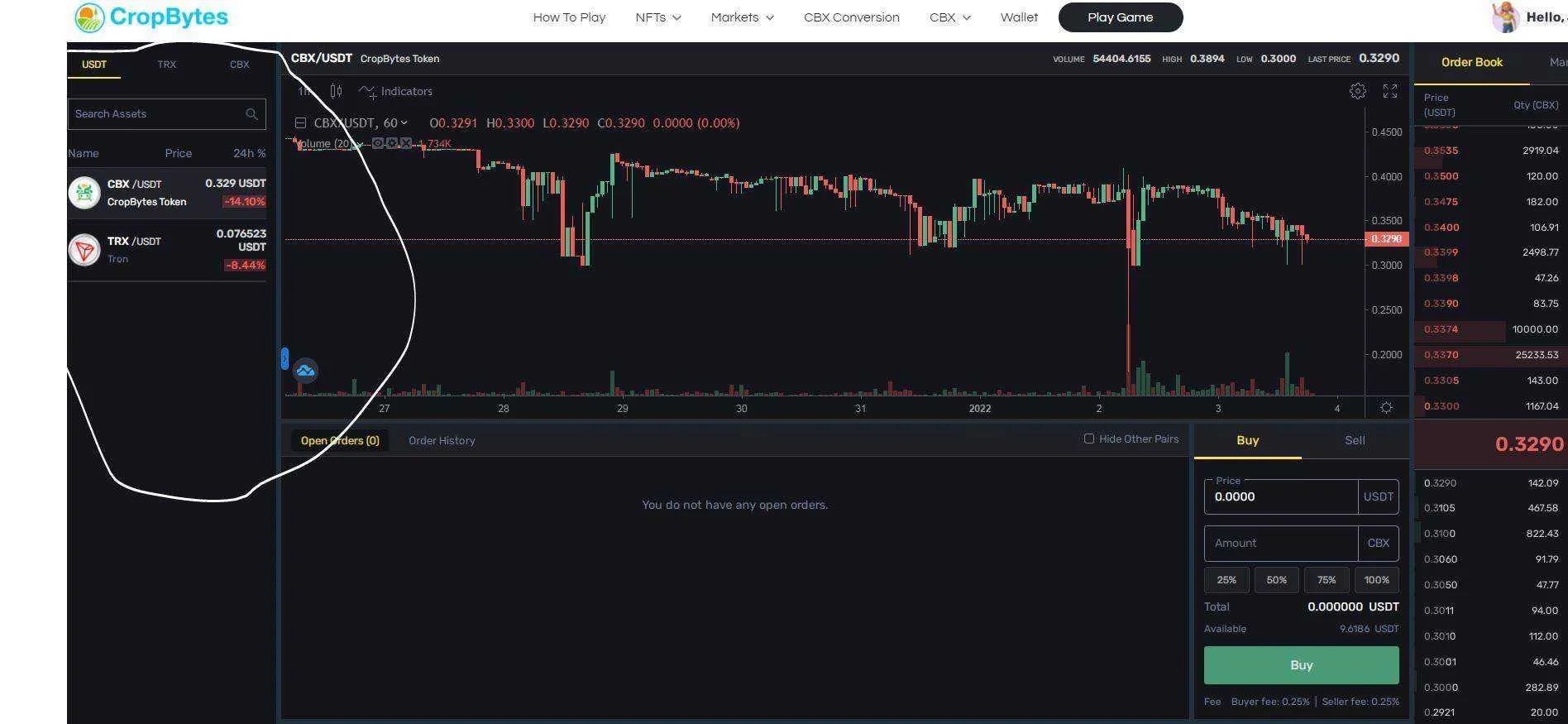This screenshot has width=1568, height=724.
Task: Click the Volume (20) indicator label
Action: pos(323,144)
